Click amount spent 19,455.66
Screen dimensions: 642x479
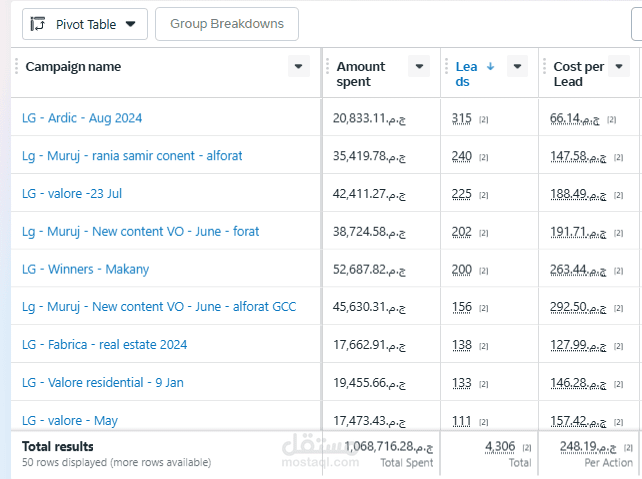point(369,383)
